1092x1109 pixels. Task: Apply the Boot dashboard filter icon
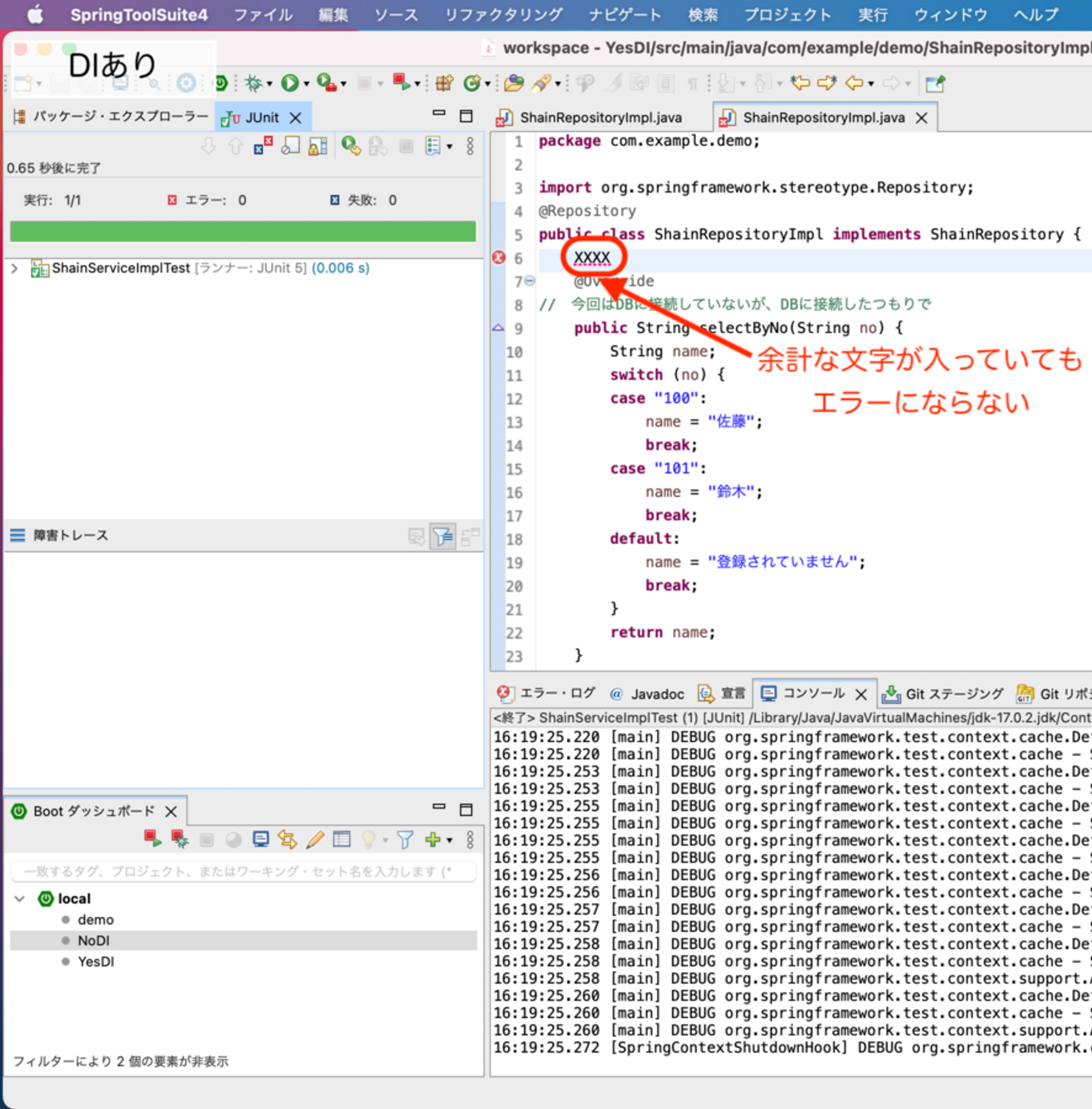(x=404, y=840)
